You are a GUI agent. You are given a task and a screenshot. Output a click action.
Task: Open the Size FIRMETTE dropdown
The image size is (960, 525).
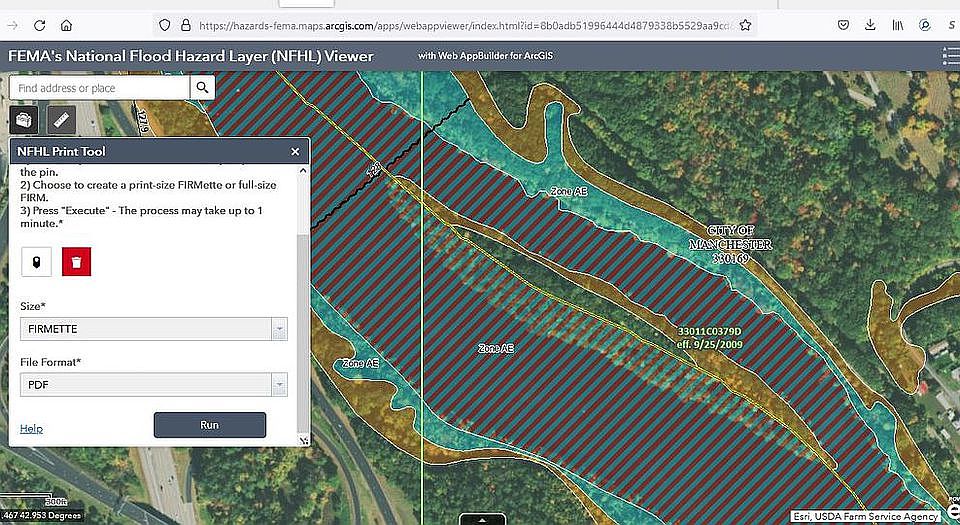[x=154, y=329]
